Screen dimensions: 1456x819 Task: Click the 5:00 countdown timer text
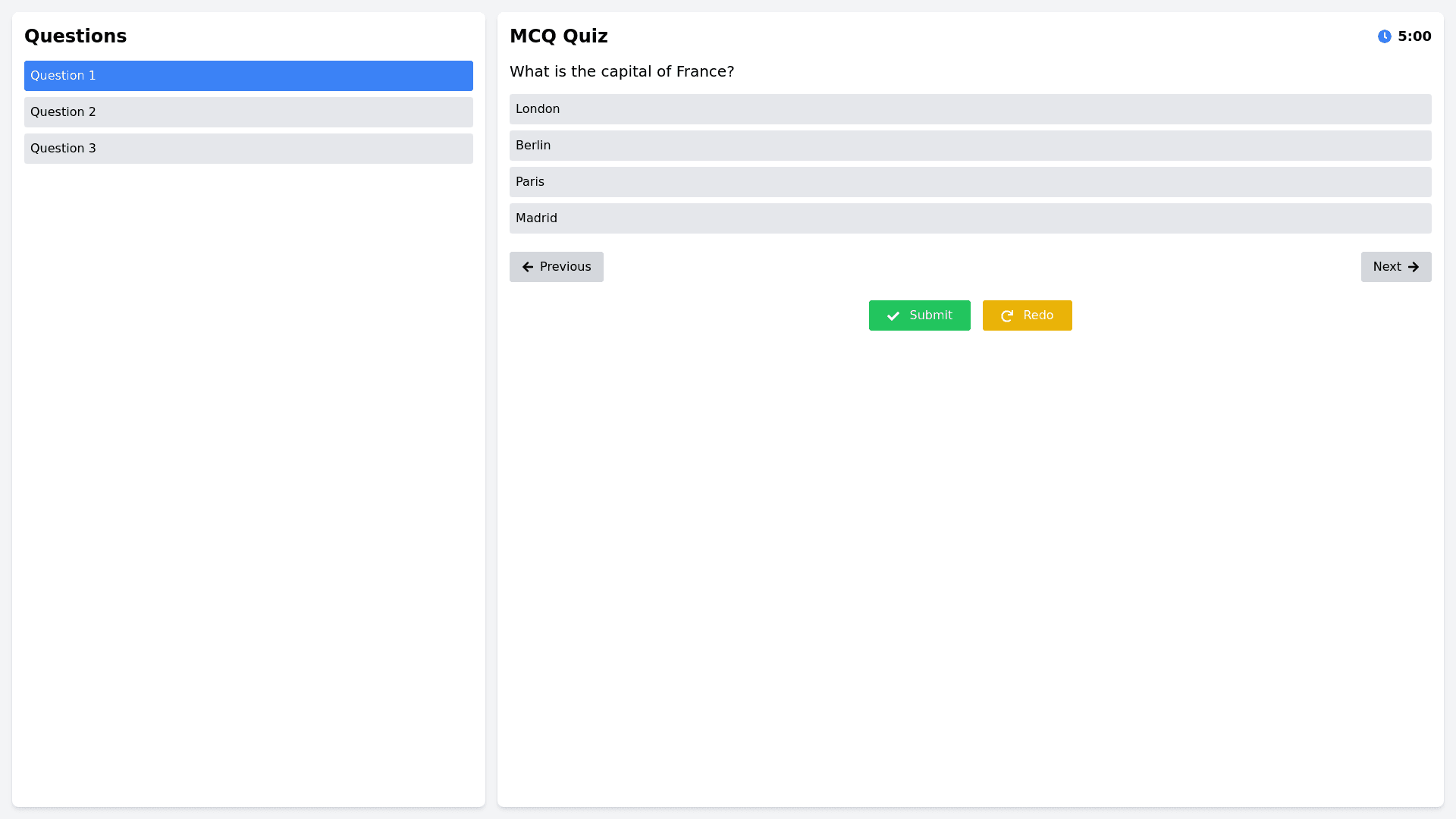click(x=1414, y=36)
